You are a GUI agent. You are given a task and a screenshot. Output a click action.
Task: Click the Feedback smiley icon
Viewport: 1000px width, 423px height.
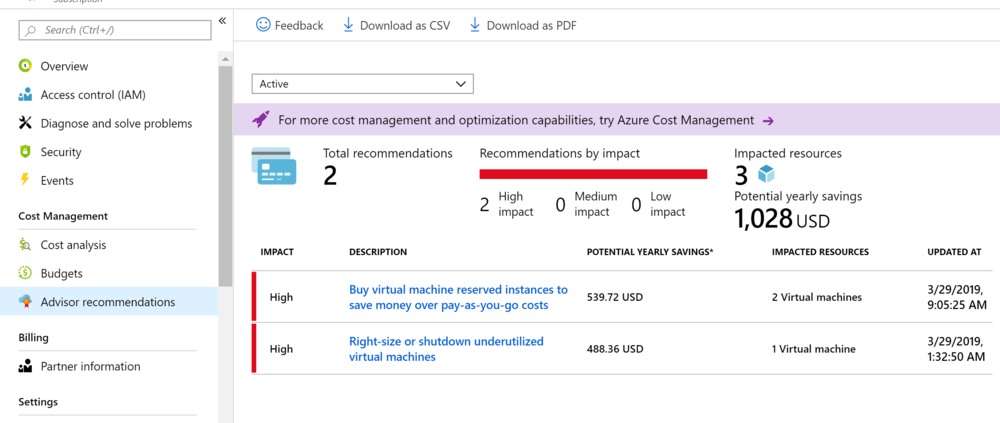[263, 25]
